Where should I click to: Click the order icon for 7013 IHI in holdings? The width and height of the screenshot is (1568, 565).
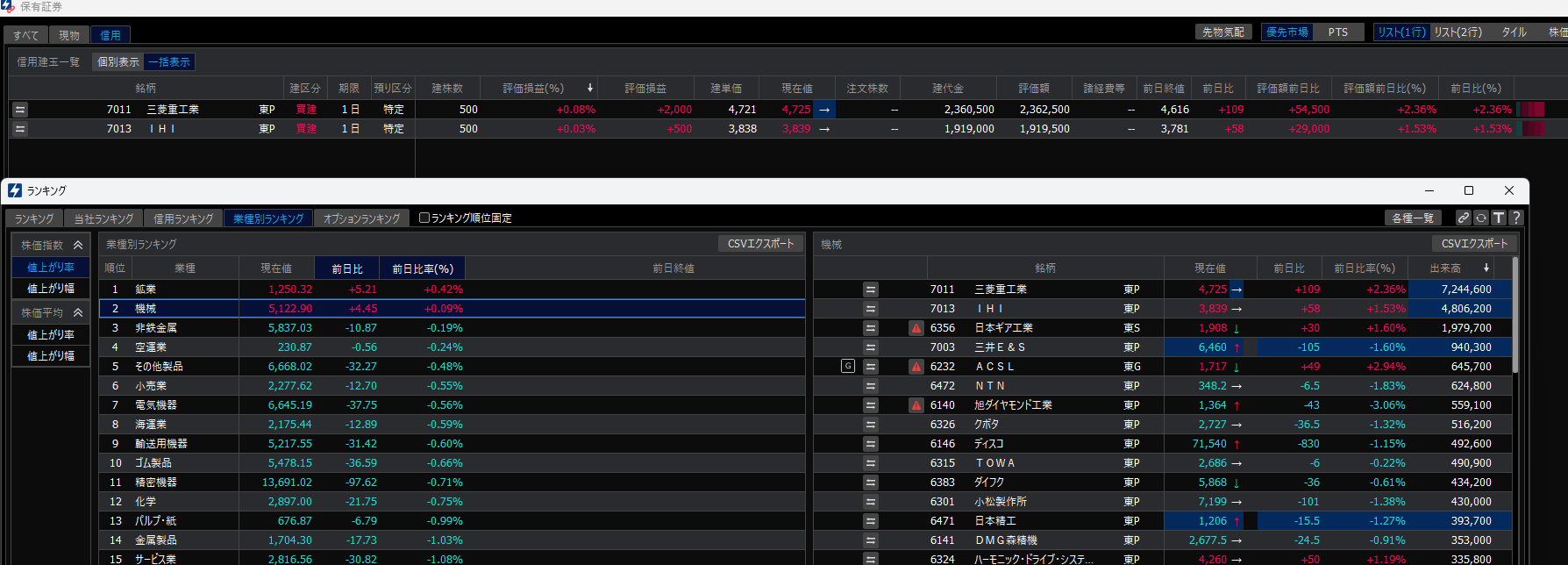[x=20, y=129]
